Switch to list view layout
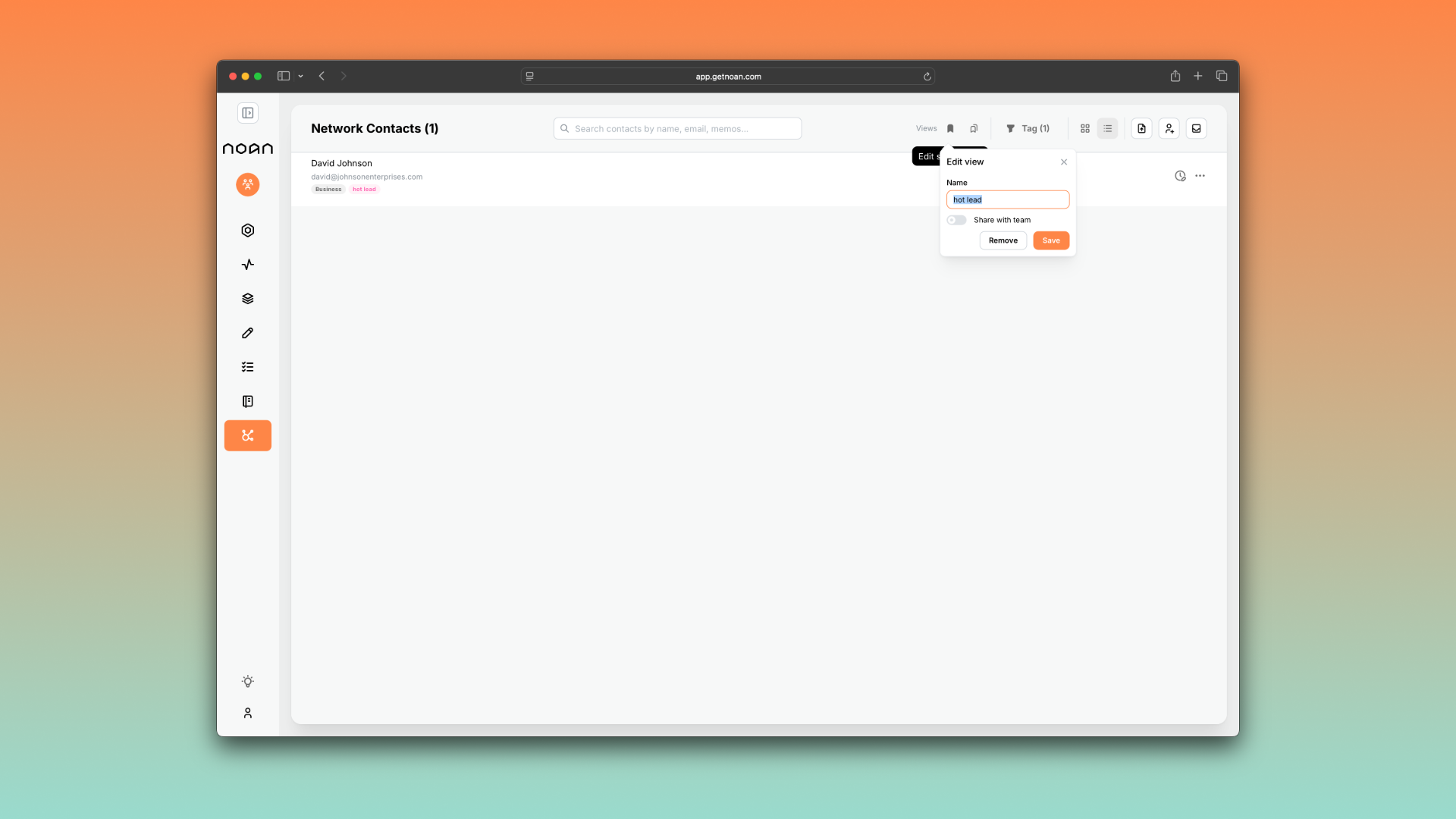This screenshot has width=1456, height=819. 1108,129
